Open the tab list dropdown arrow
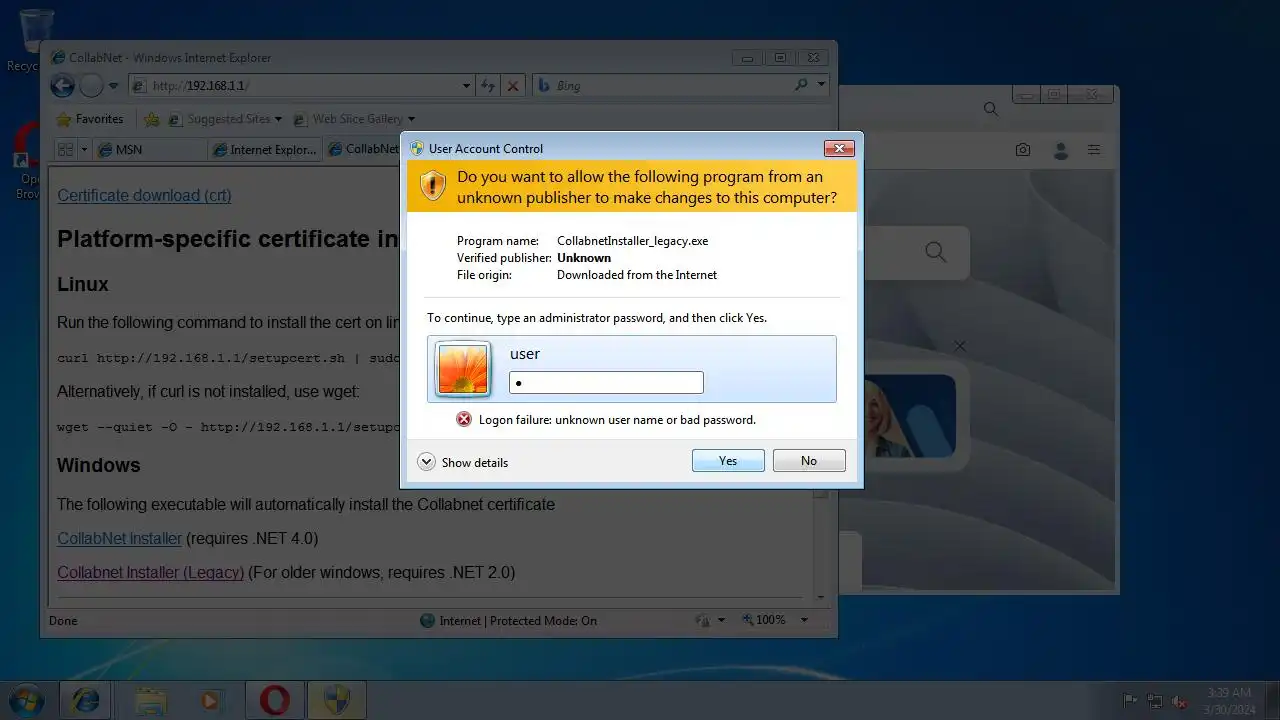The height and width of the screenshot is (720, 1280). (x=85, y=149)
